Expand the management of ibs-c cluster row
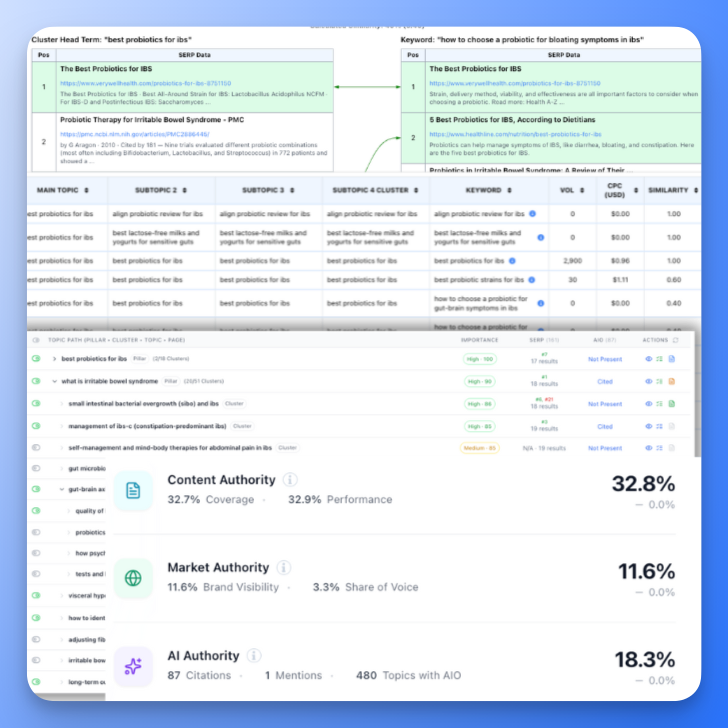Image resolution: width=728 pixels, height=728 pixels. 61,426
